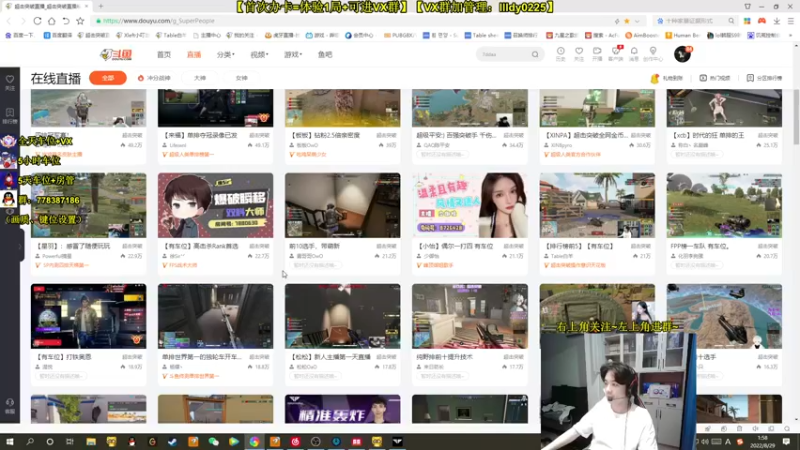800x450 pixels.
Task: Open the 纯野排前十提升技术 stream title
Action: point(444,357)
